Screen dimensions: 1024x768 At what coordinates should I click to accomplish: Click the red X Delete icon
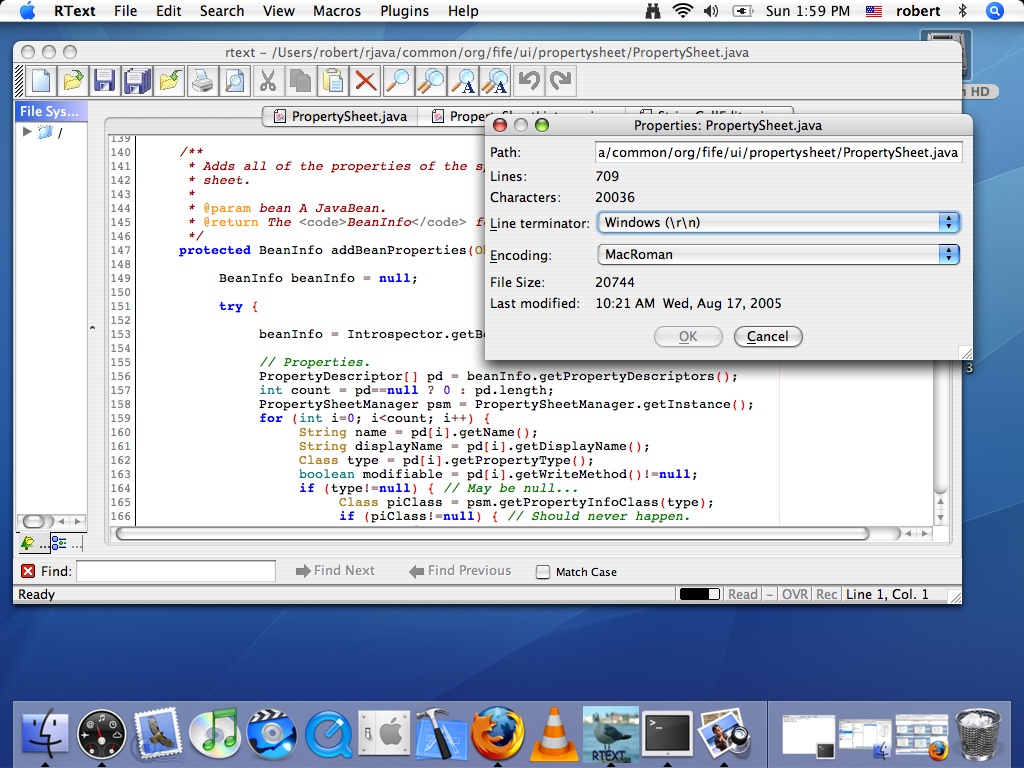[366, 81]
